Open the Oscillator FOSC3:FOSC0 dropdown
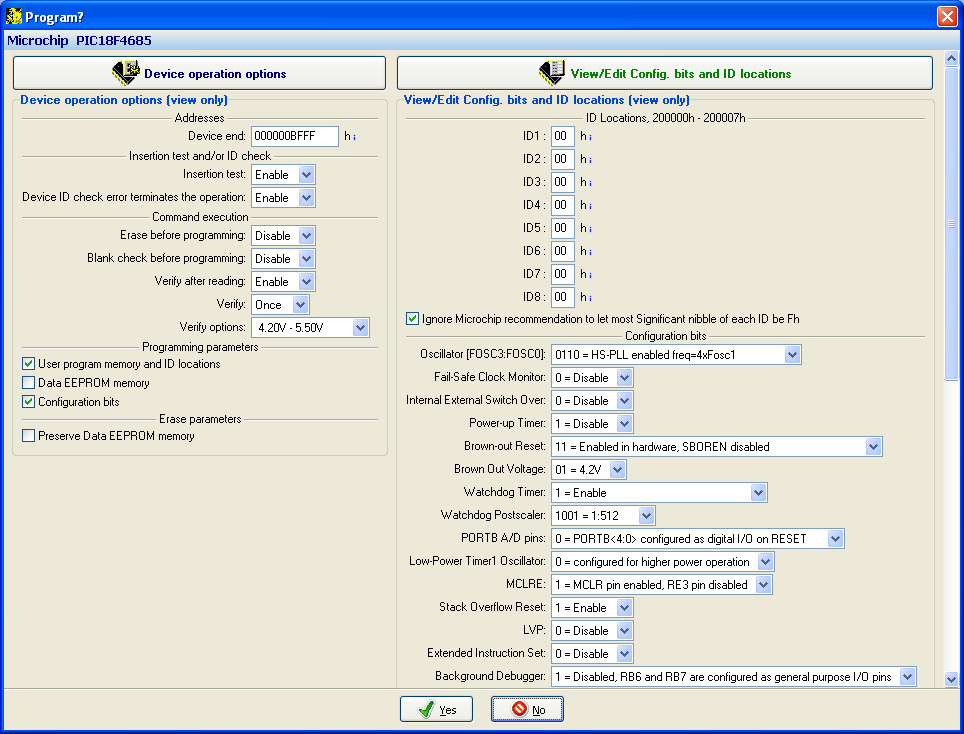The height and width of the screenshot is (734, 964). [x=792, y=354]
